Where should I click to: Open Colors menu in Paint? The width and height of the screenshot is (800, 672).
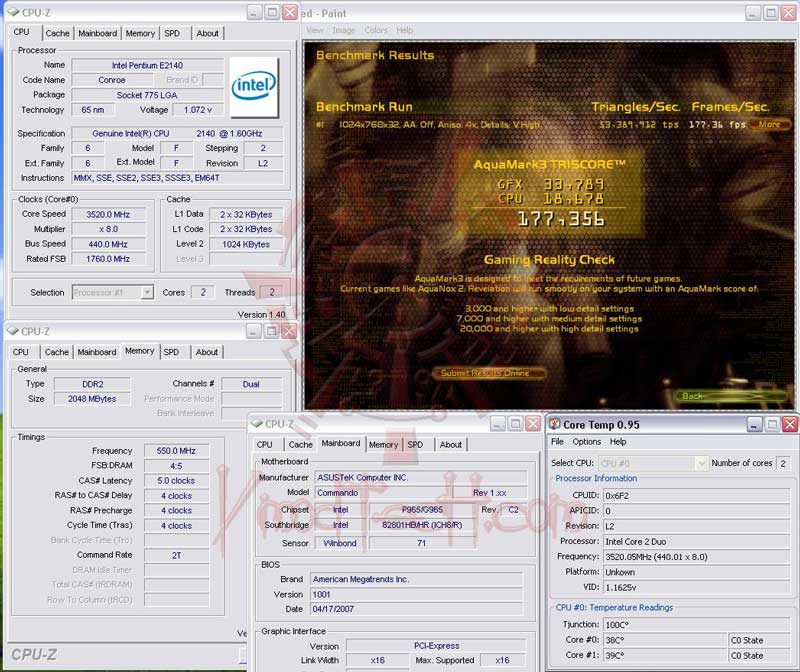tap(376, 31)
